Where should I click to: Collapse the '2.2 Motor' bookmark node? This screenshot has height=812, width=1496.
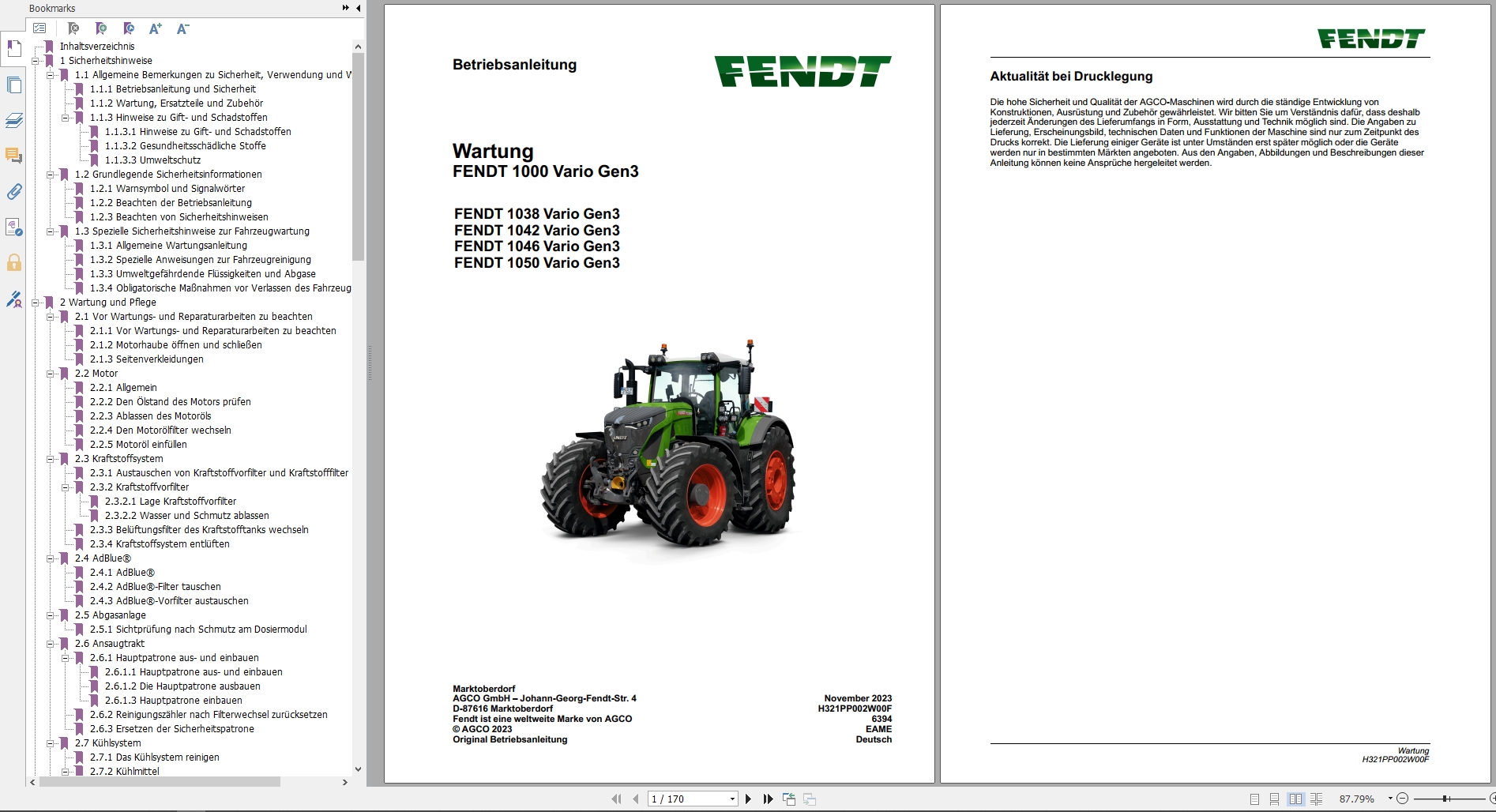[x=51, y=374]
